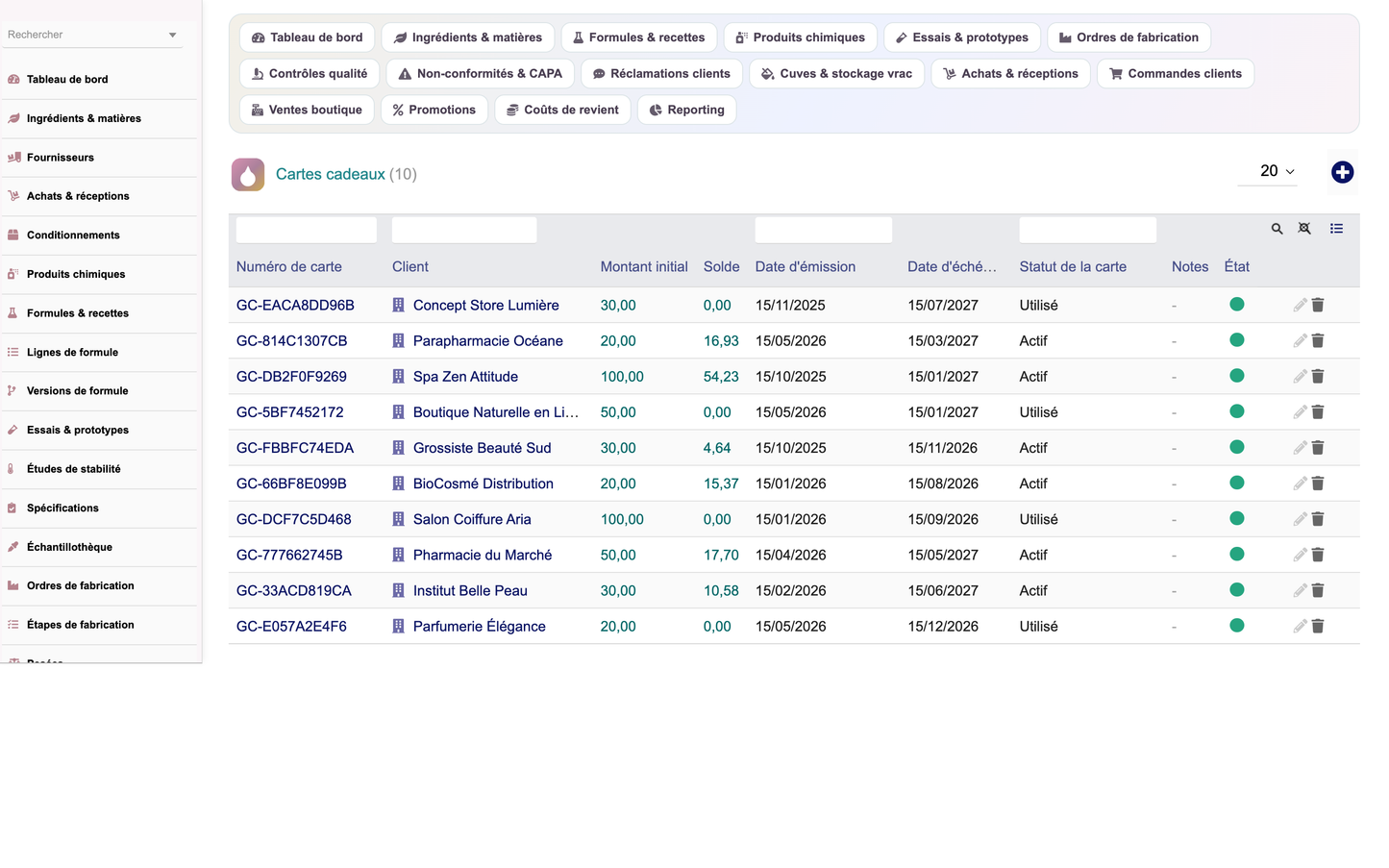Image resolution: width=1389 pixels, height=868 pixels.
Task: Edit the Spa Zen Attitude card row
Action: click(1300, 376)
